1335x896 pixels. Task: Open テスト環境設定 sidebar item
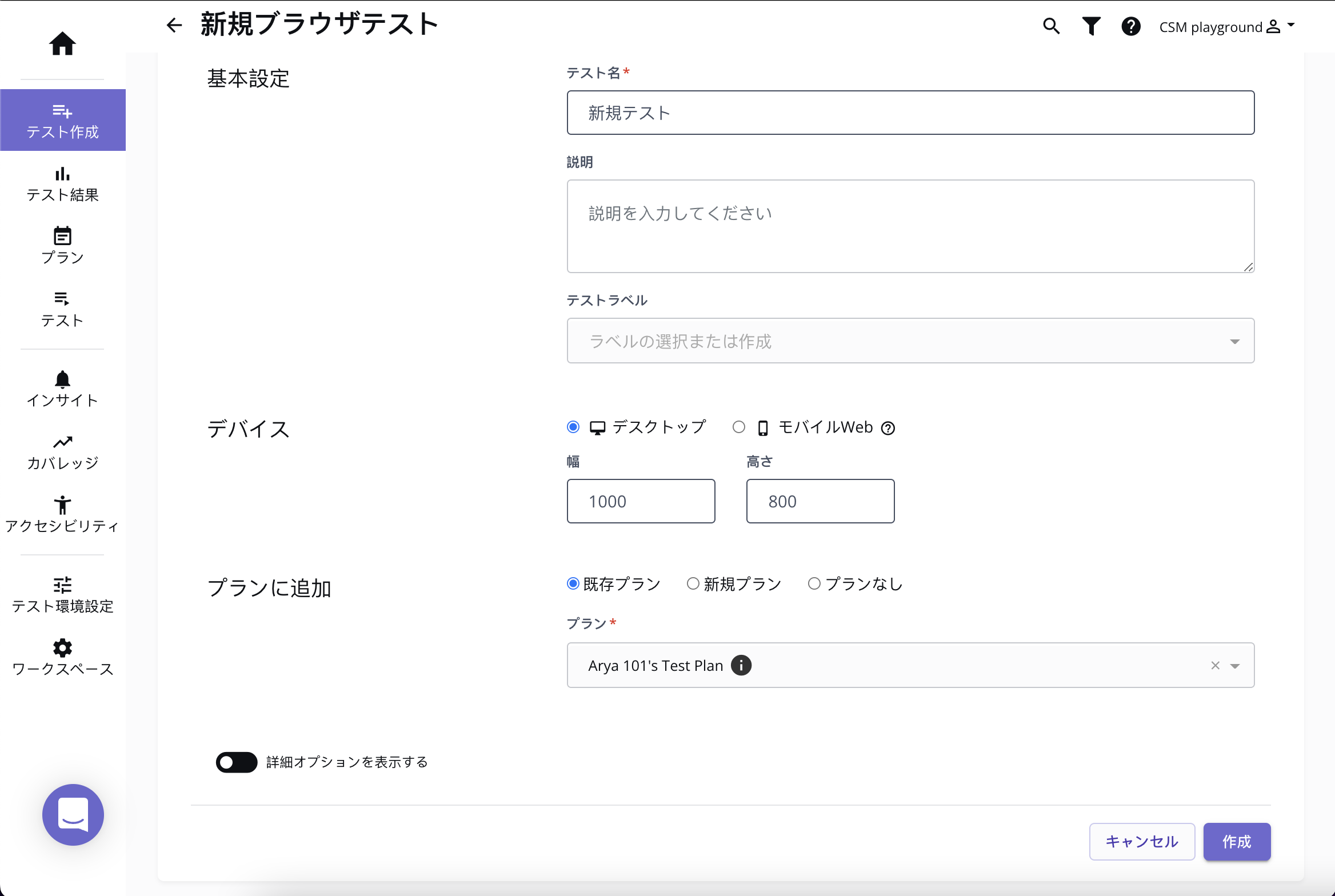pos(62,595)
